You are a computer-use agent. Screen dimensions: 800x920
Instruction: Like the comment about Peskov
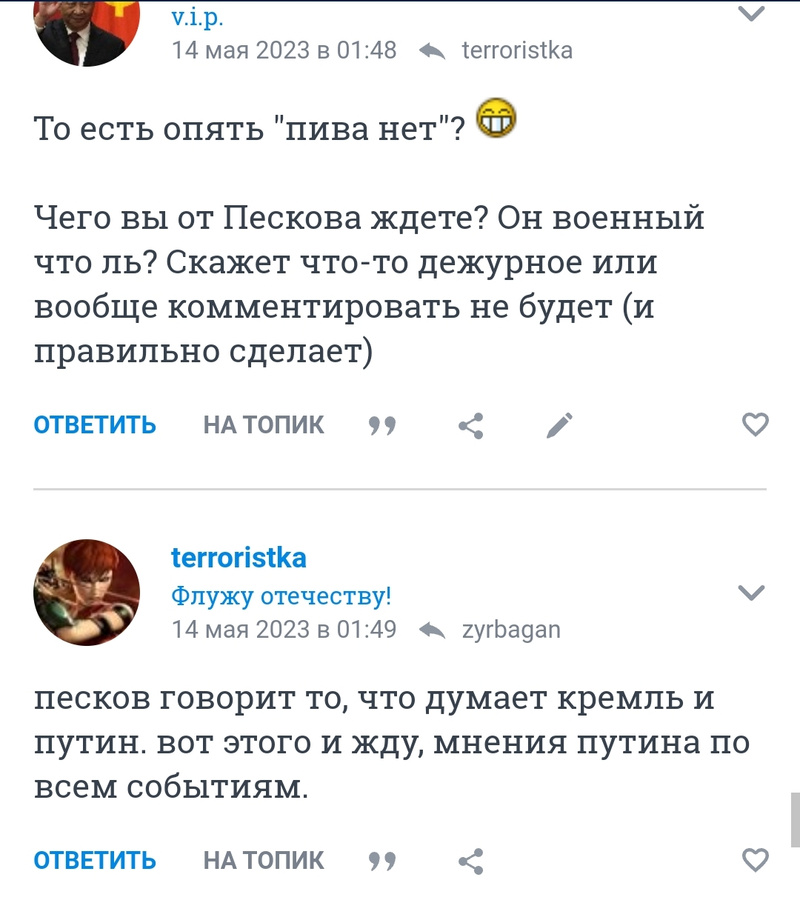[755, 425]
